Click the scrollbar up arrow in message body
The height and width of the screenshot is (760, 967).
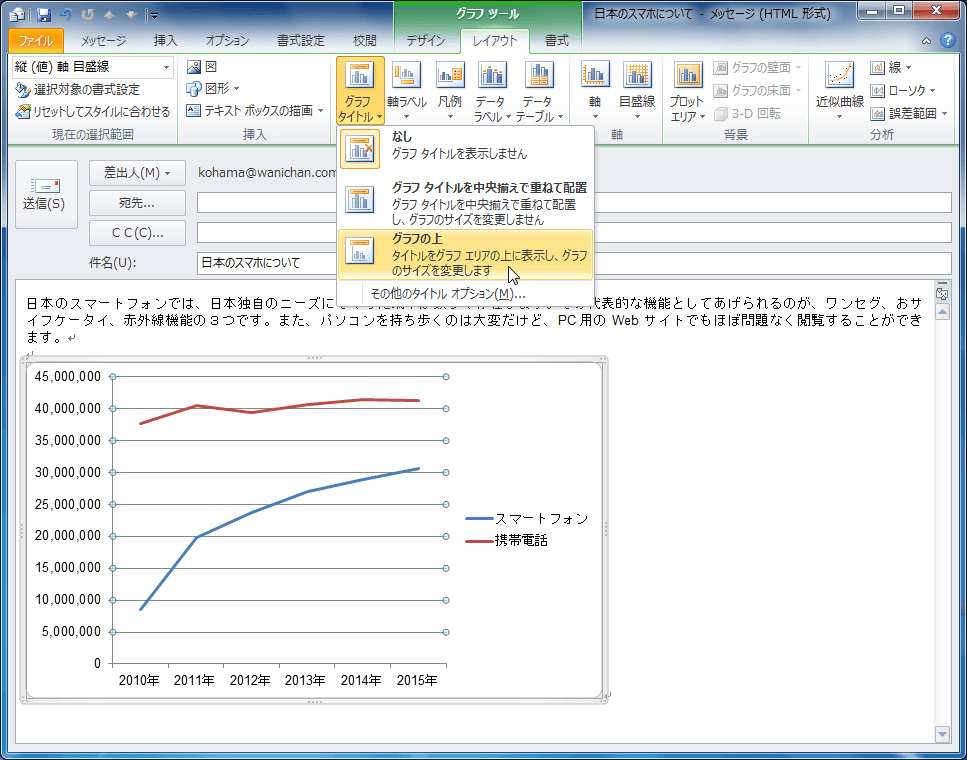(942, 312)
